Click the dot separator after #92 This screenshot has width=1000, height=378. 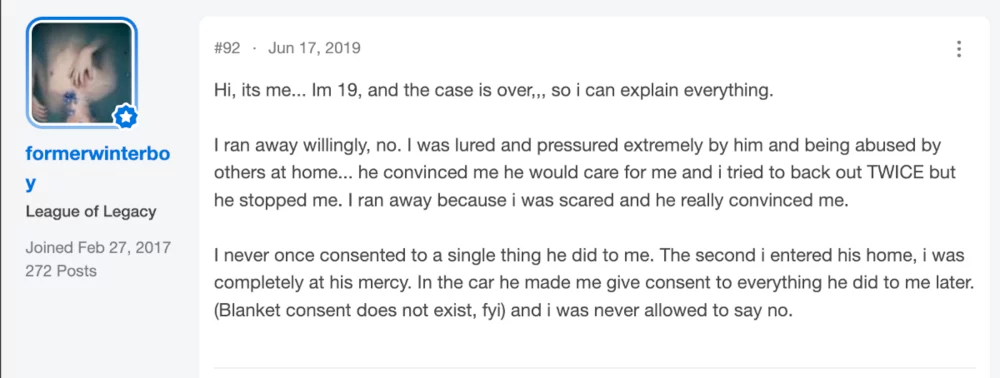click(254, 48)
